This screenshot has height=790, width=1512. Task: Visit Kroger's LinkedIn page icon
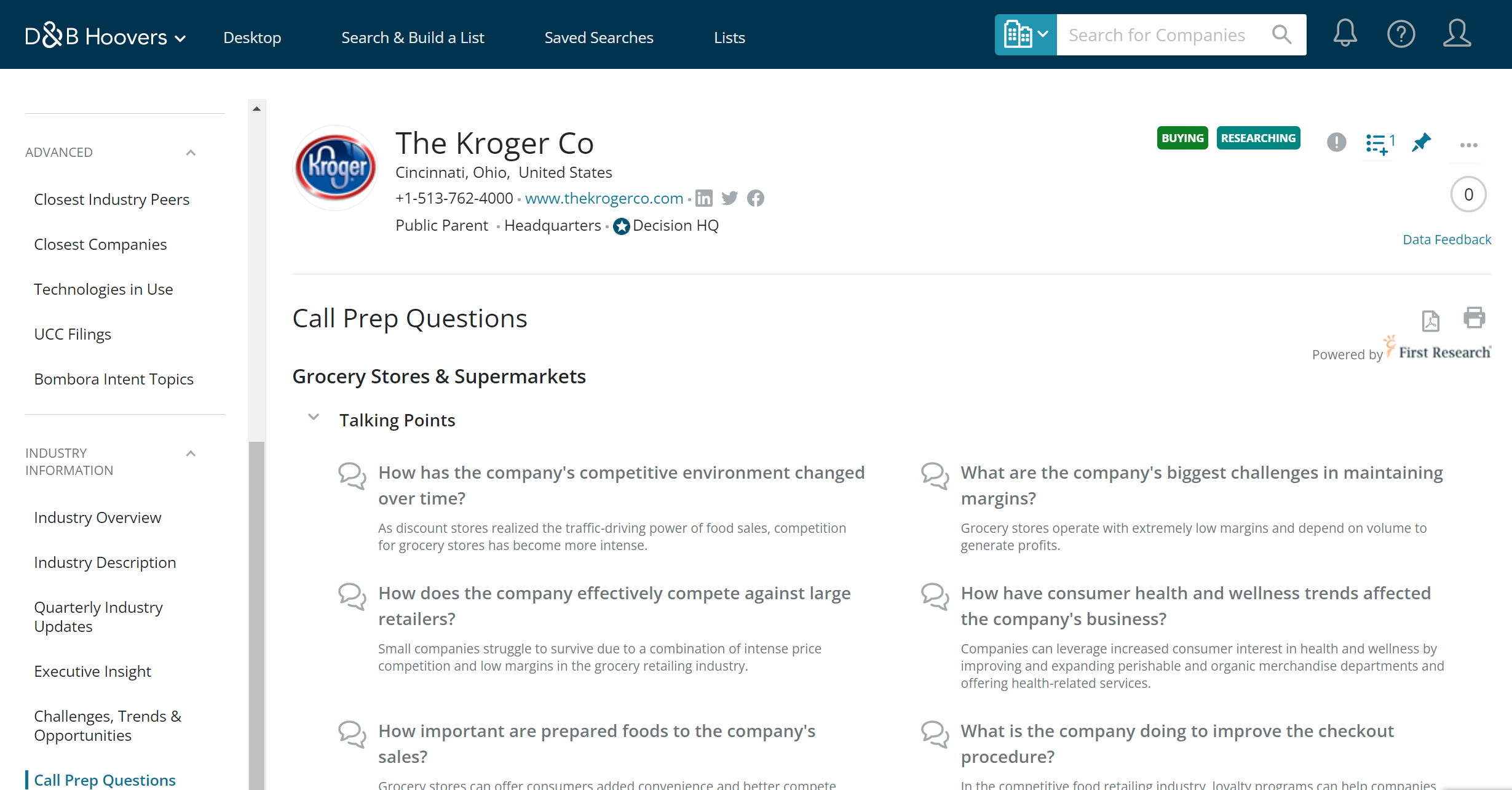pos(704,198)
